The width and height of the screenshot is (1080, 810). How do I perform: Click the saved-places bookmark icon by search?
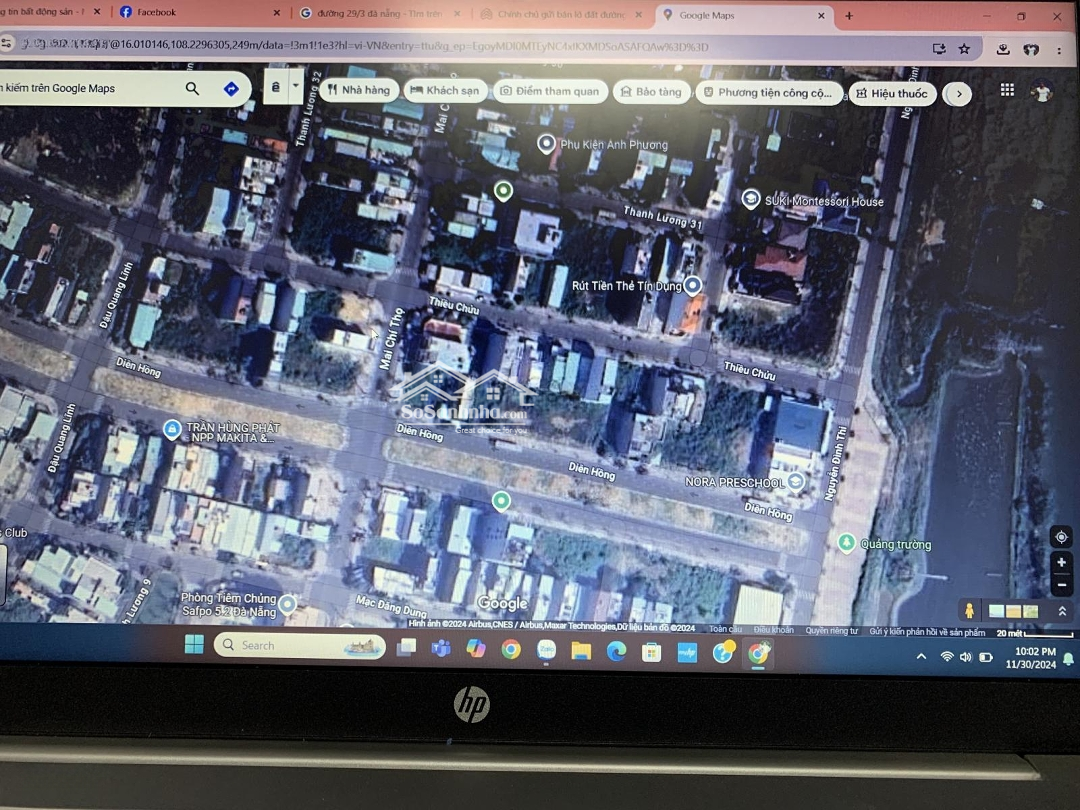click(276, 87)
